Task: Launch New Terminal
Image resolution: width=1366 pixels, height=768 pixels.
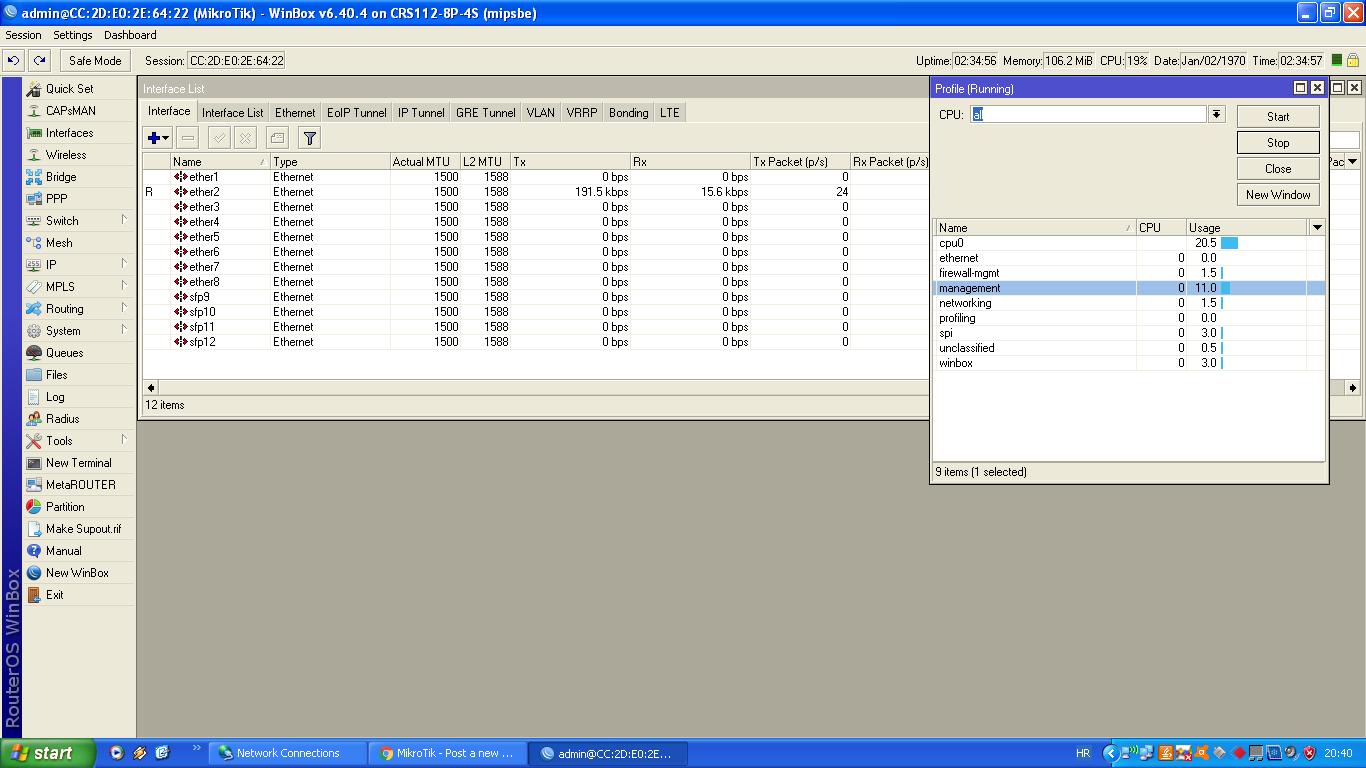Action: (79, 463)
